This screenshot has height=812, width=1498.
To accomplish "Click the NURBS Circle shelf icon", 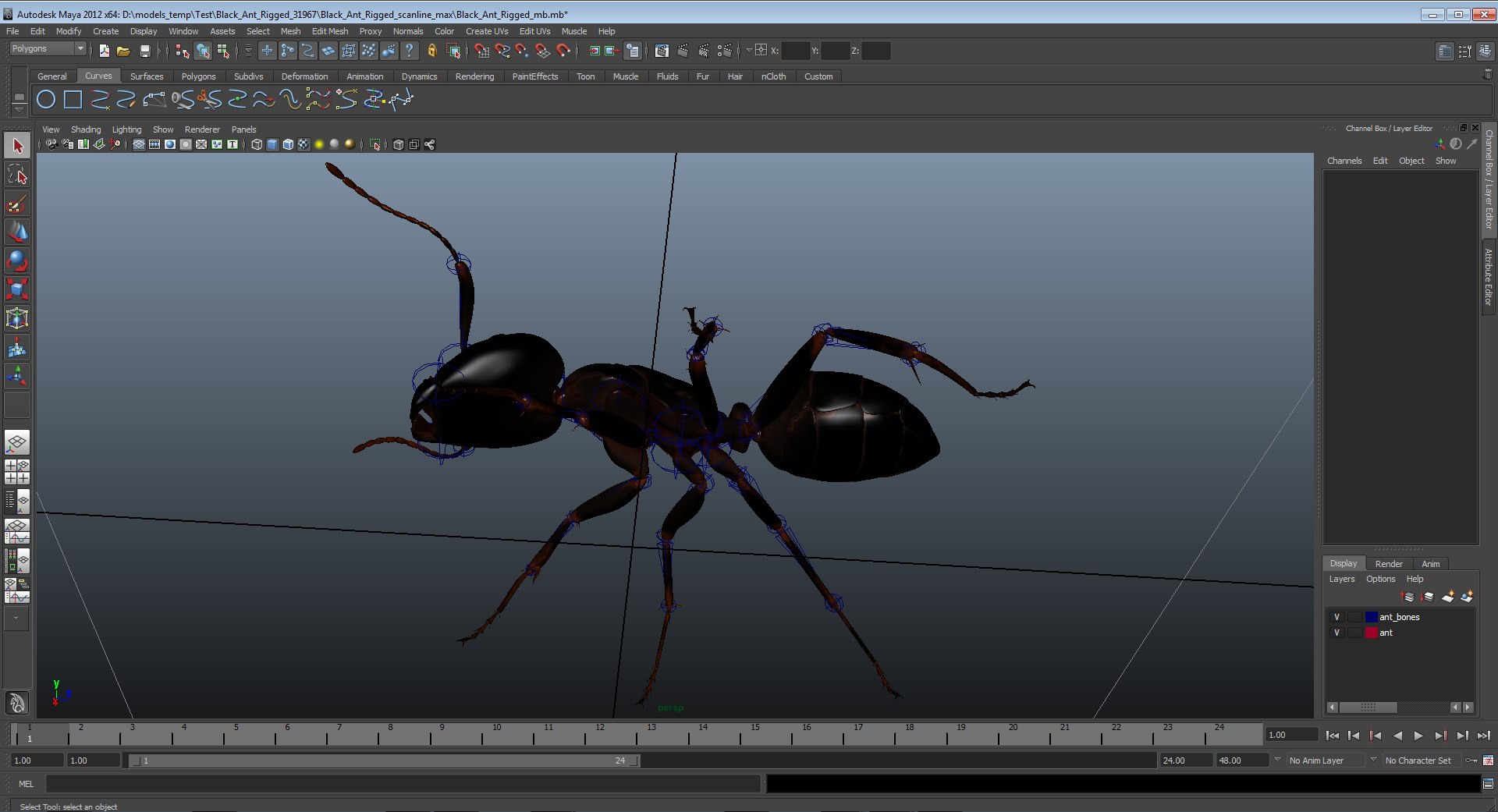I will (46, 100).
